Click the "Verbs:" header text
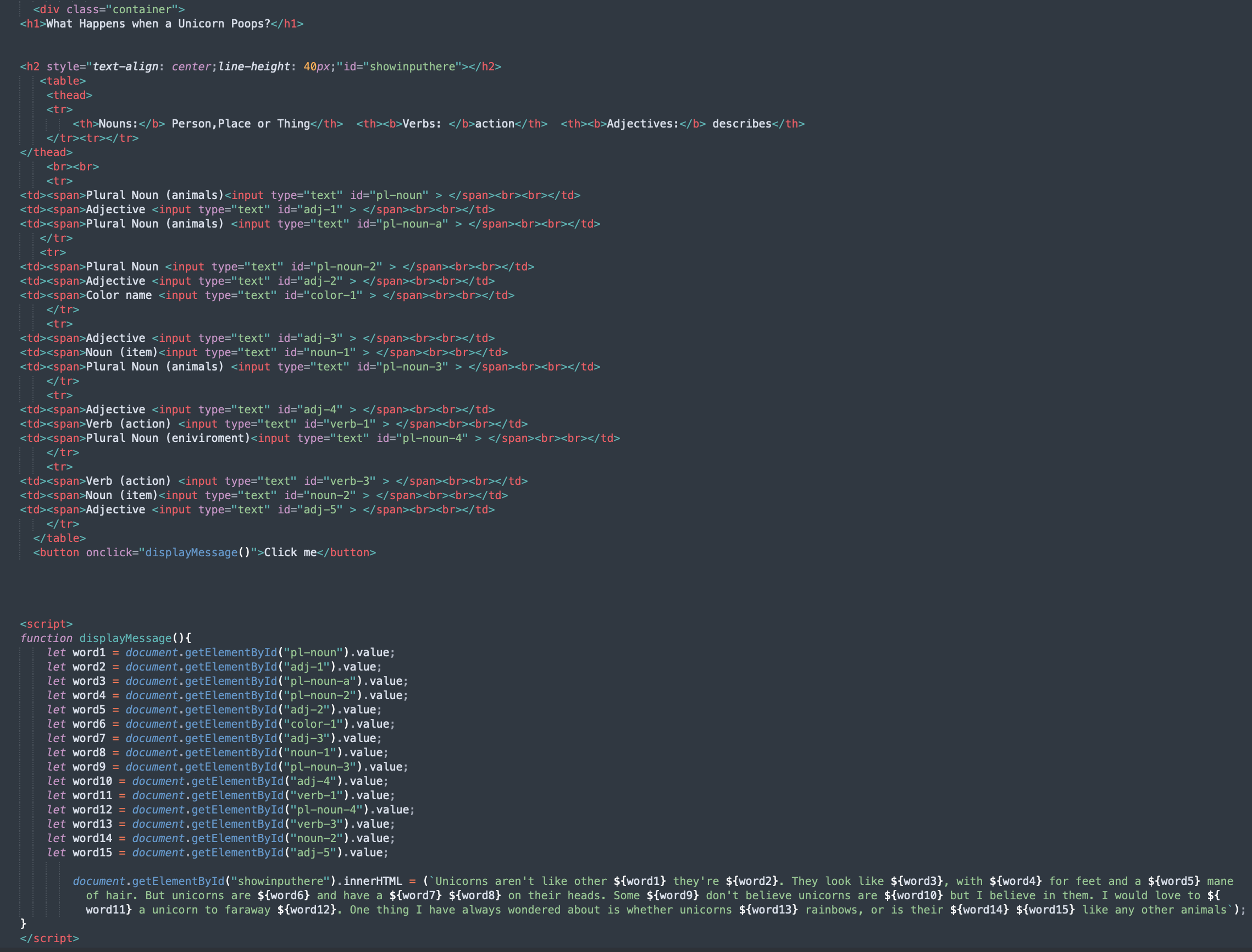This screenshot has width=1252, height=952. (x=422, y=124)
